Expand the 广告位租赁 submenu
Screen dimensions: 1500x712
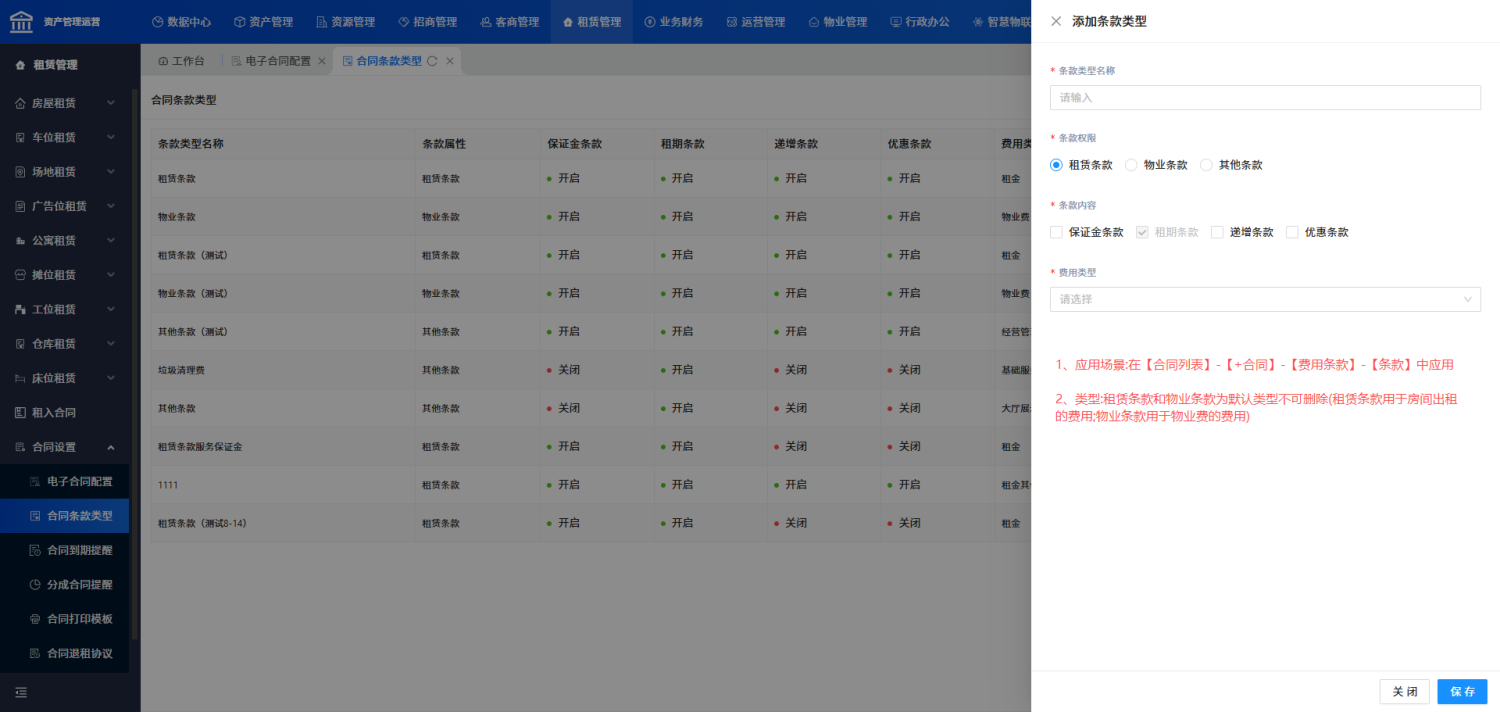click(x=111, y=206)
